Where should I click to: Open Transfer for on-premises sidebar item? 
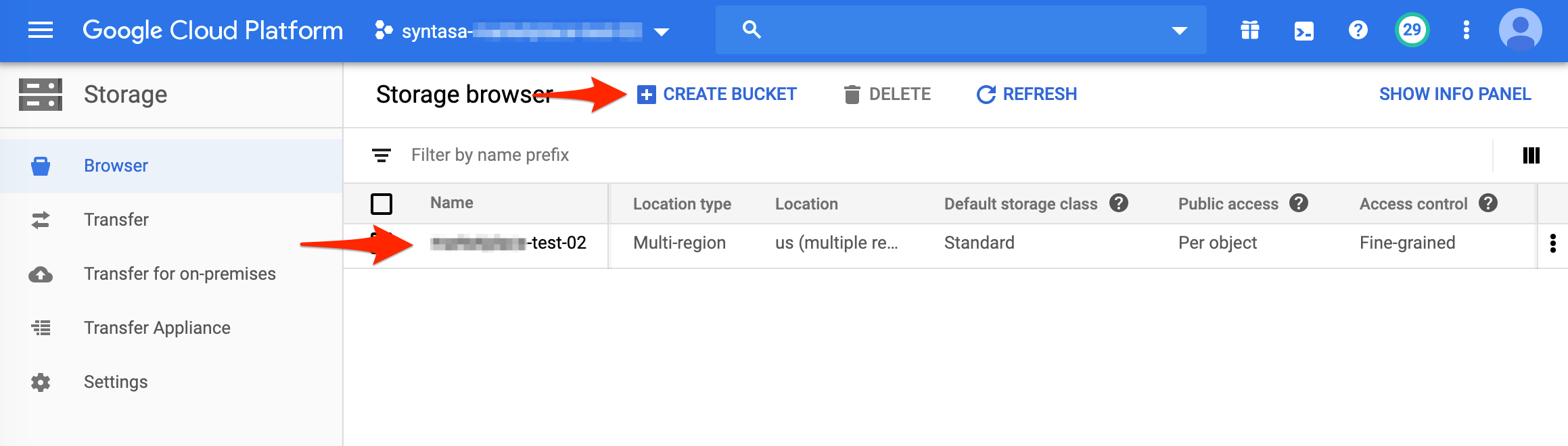coord(179,274)
